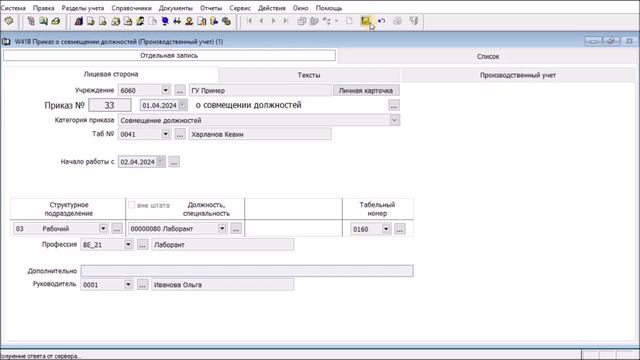This screenshot has height=360, width=640.
Task: Click the highlighted yellow save icon
Action: (365, 21)
